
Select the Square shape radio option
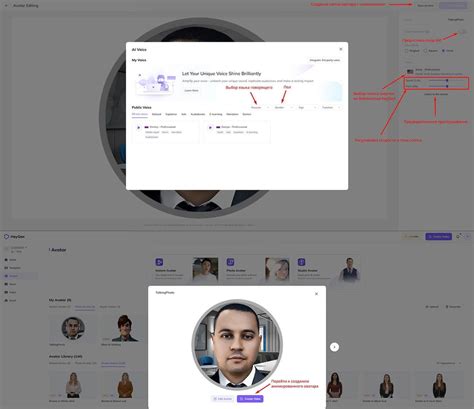(425, 51)
